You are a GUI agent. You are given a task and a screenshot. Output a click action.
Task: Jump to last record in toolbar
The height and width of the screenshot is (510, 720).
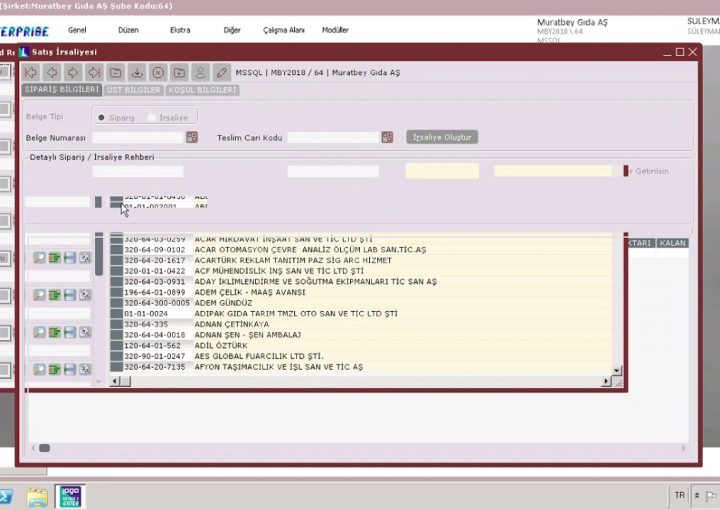coord(94,73)
